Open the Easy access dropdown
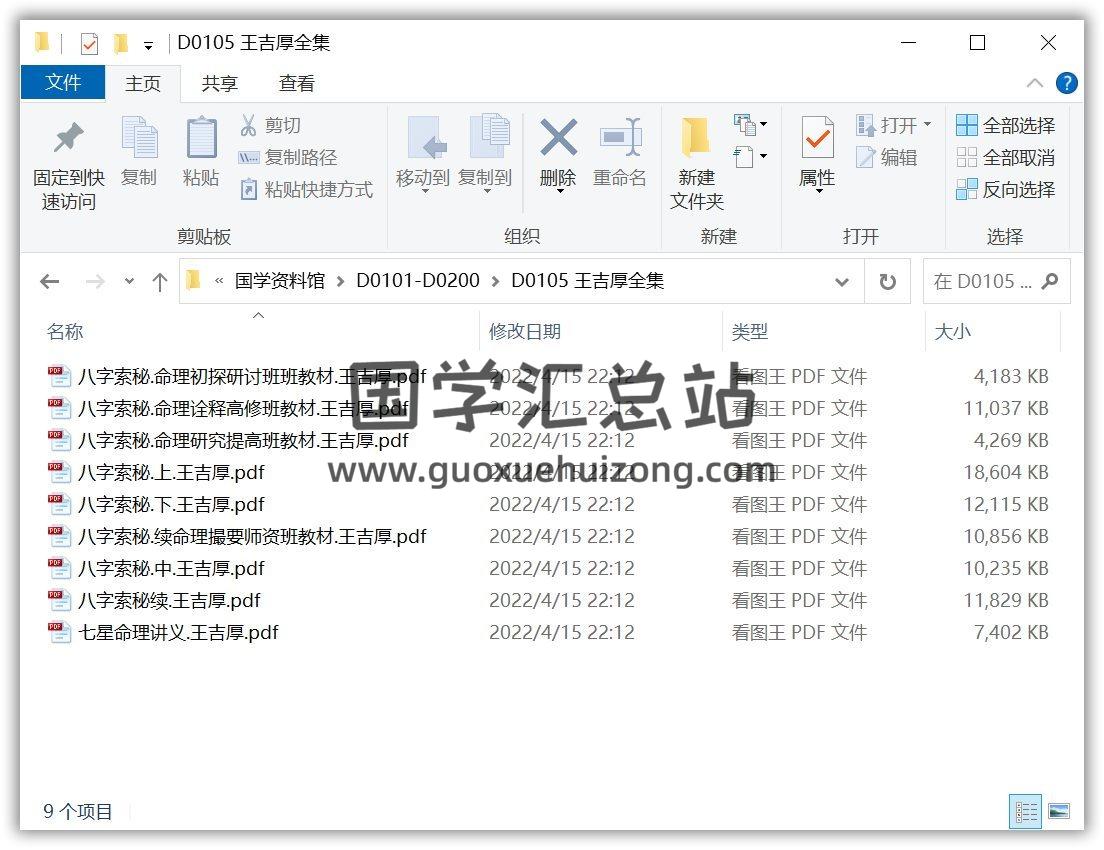This screenshot has width=1104, height=850. click(x=751, y=156)
